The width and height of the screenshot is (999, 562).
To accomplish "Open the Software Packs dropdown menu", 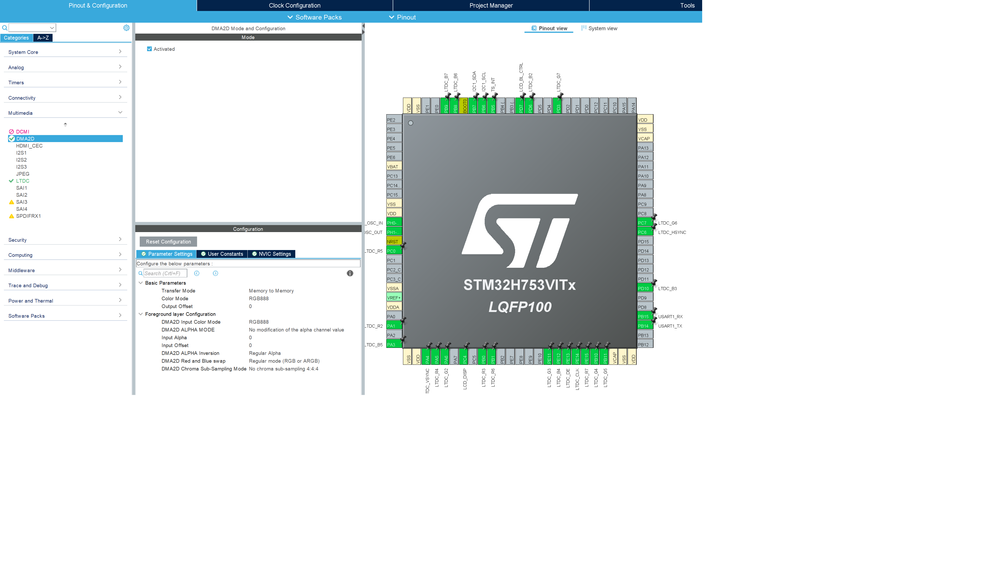I will coord(314,17).
